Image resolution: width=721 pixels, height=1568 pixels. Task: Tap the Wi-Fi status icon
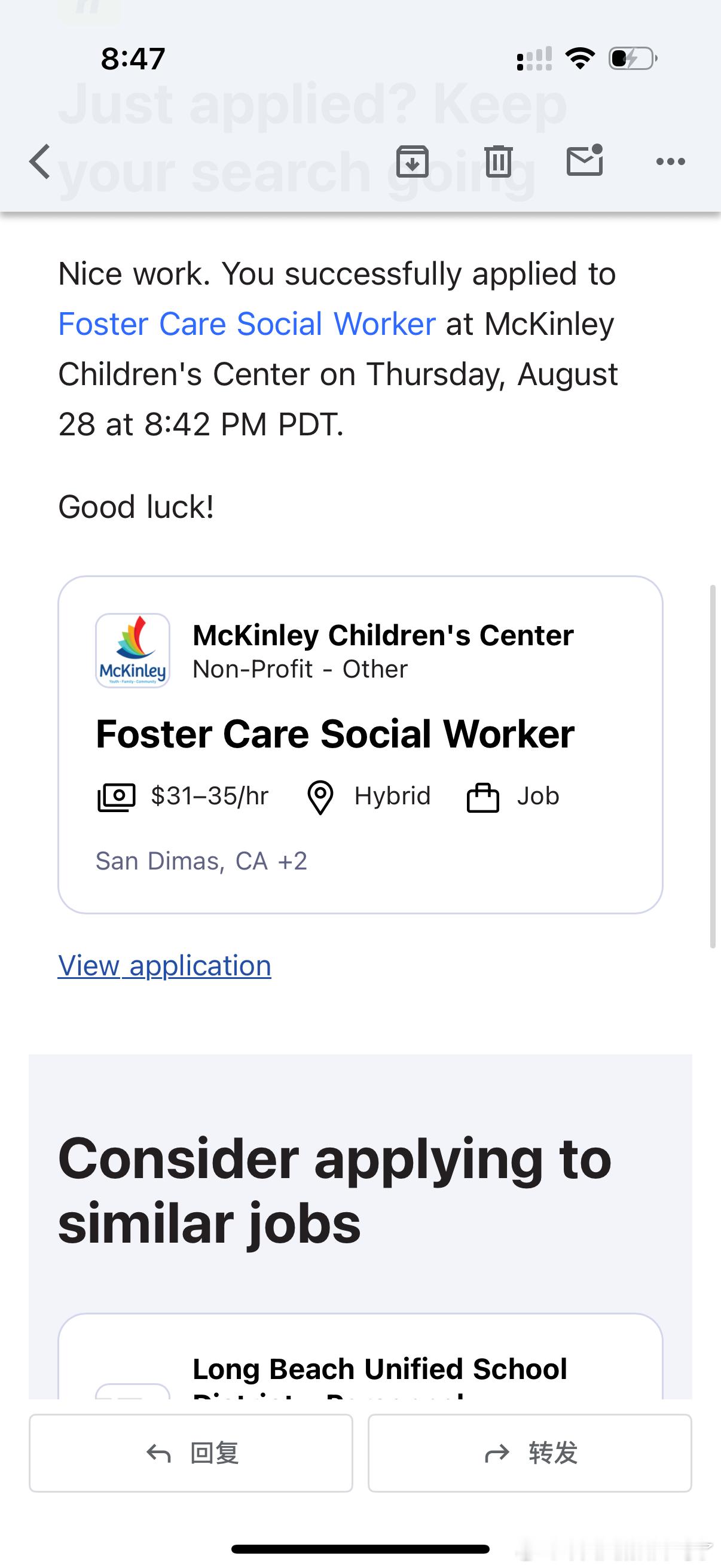[x=580, y=59]
